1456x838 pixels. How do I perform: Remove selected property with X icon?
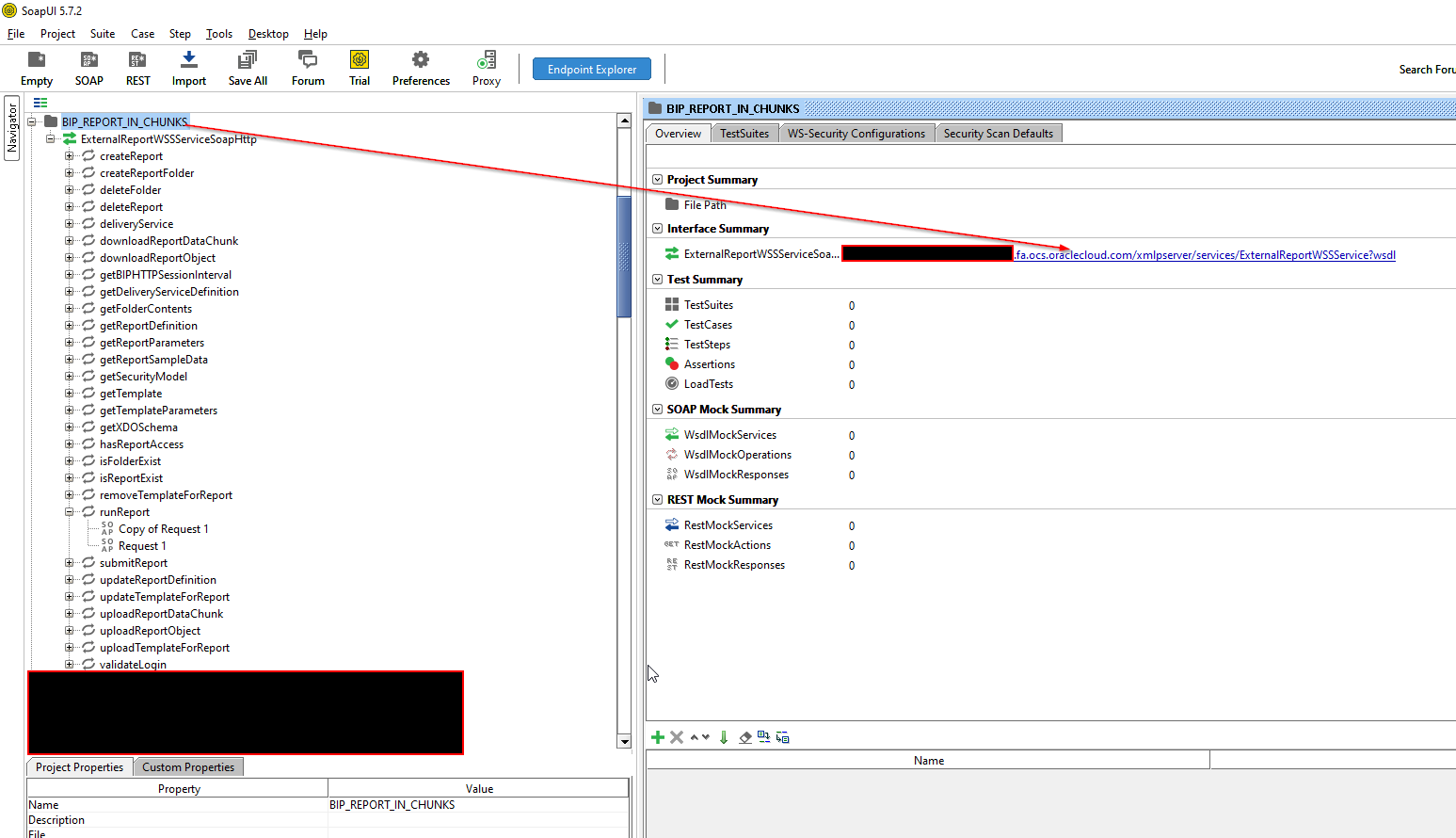(677, 737)
